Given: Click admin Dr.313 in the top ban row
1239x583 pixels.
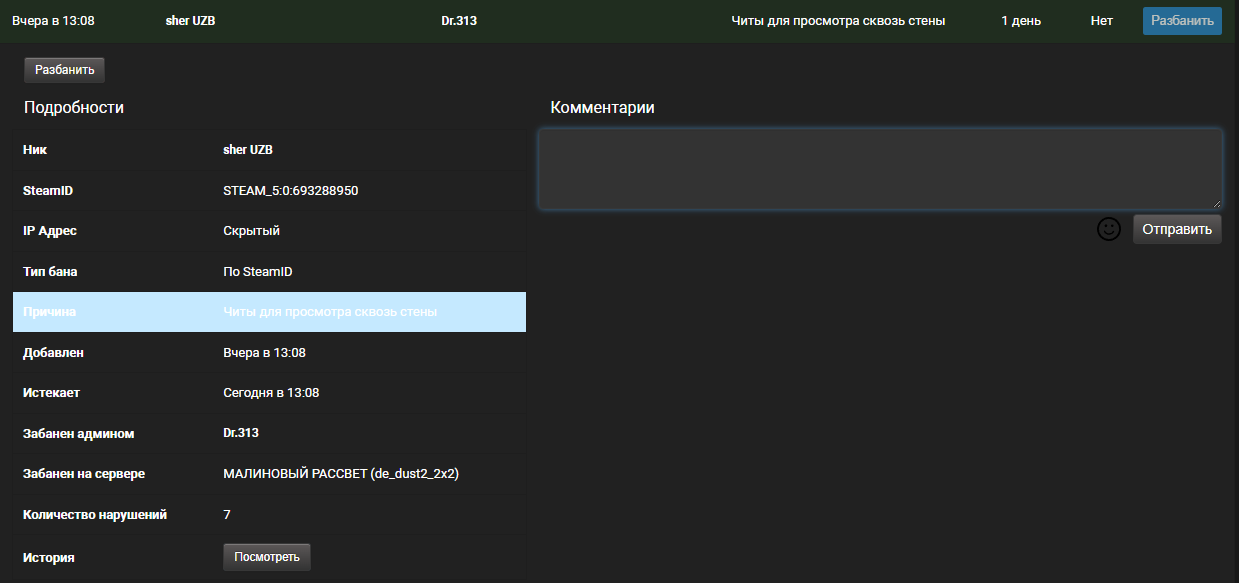Looking at the screenshot, I should click(458, 21).
